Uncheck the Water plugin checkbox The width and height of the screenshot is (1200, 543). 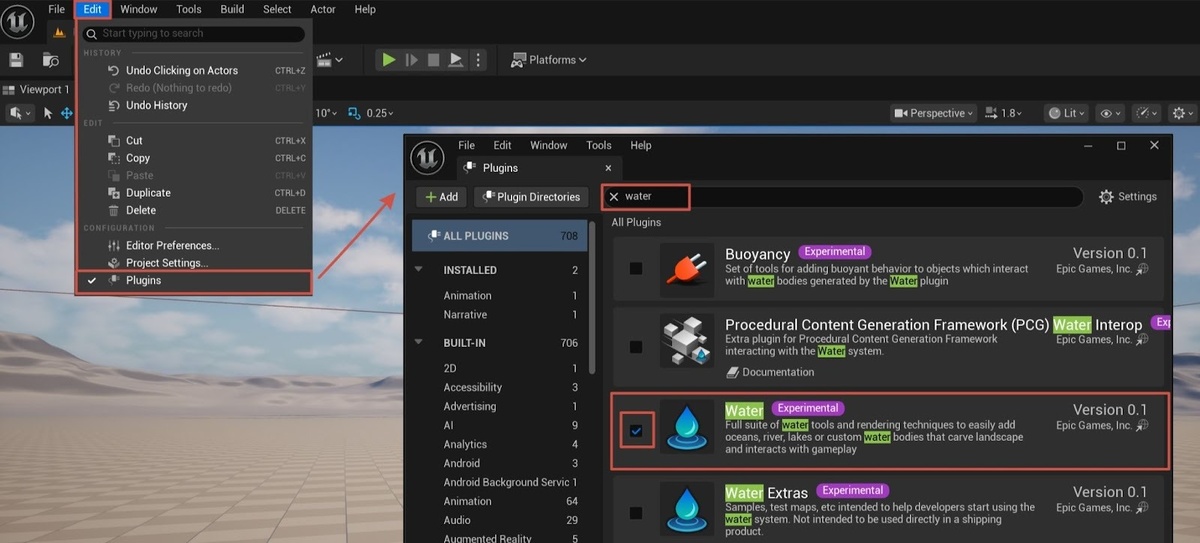click(x=636, y=431)
